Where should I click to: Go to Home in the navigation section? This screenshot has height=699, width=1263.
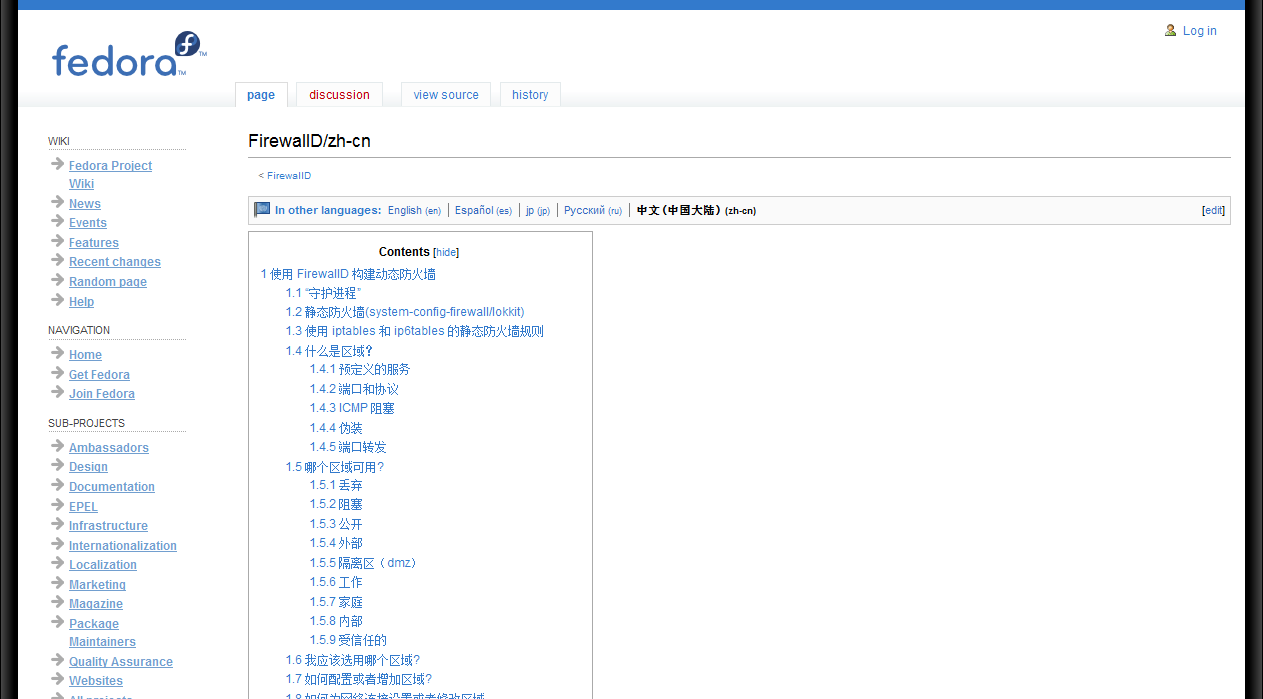(85, 355)
